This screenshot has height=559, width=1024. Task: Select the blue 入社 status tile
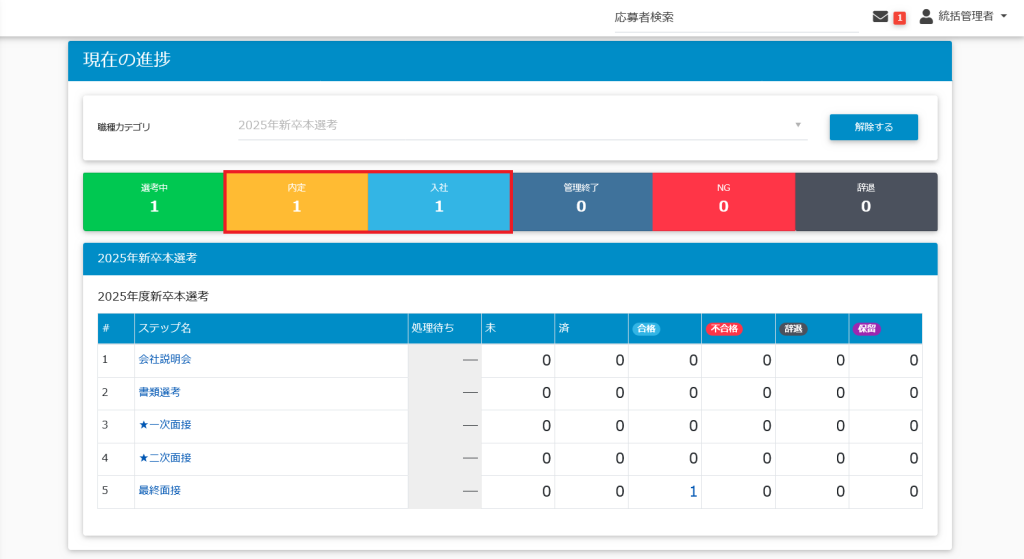pos(439,202)
